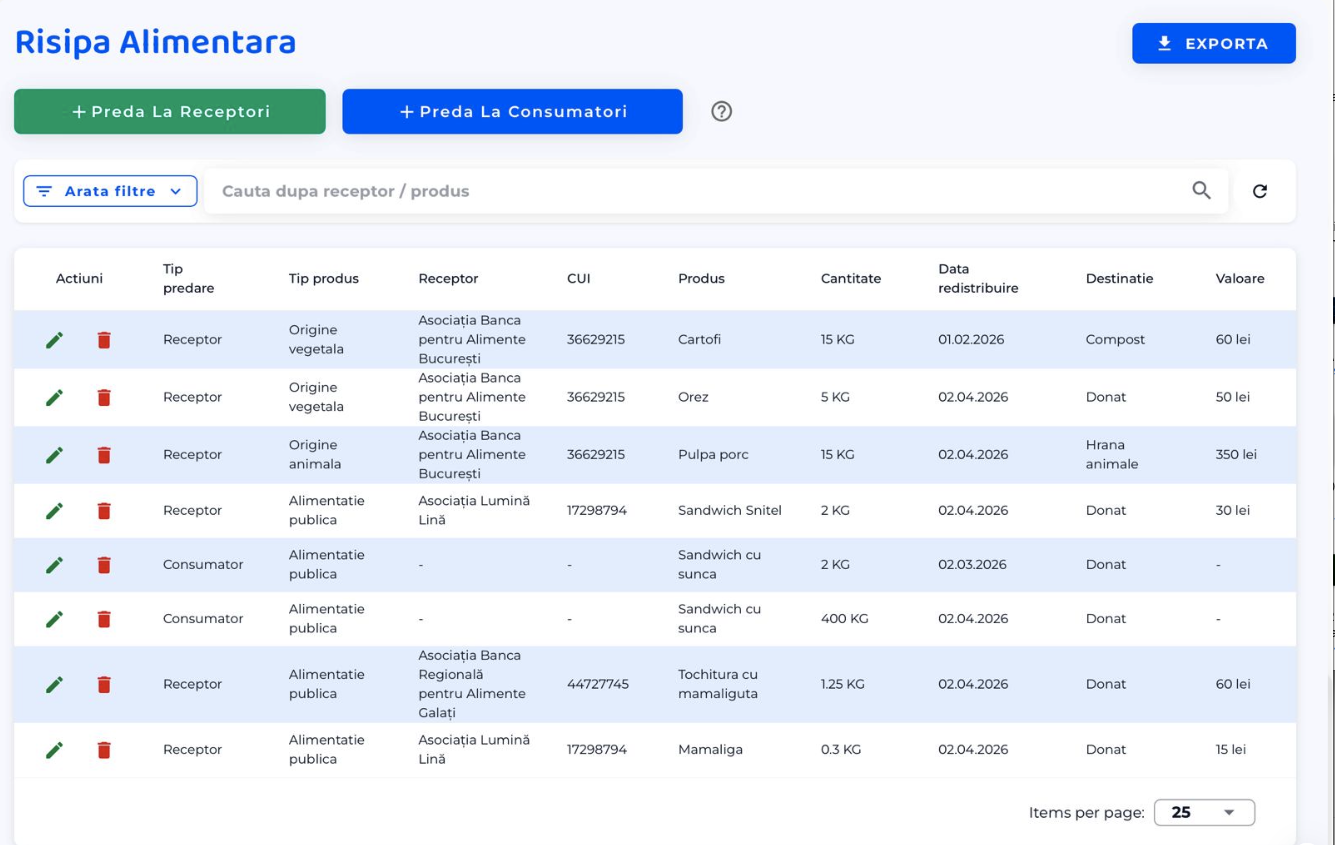Click the Preda La Consumatori button
1335x845 pixels.
512,112
